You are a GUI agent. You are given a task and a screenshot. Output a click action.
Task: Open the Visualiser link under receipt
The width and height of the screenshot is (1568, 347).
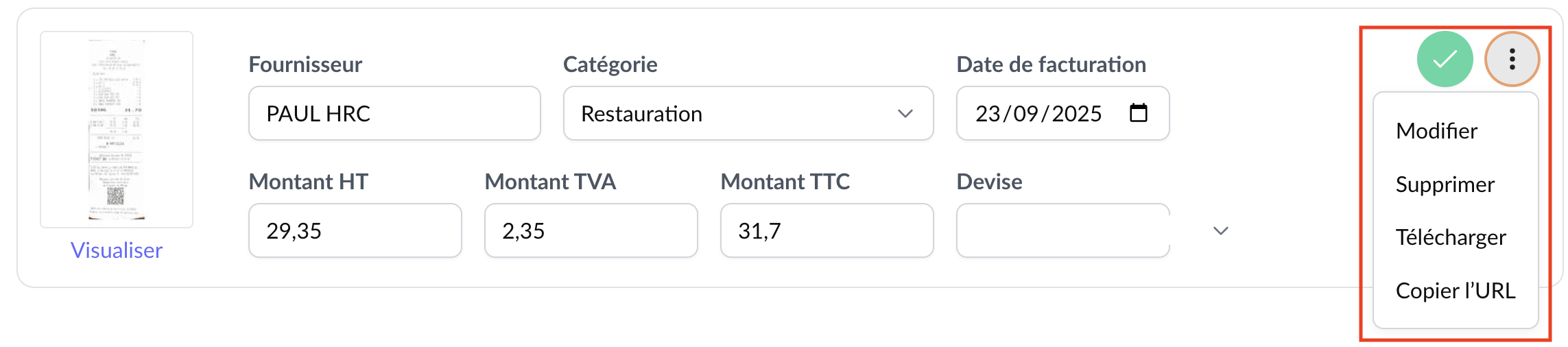click(x=117, y=250)
